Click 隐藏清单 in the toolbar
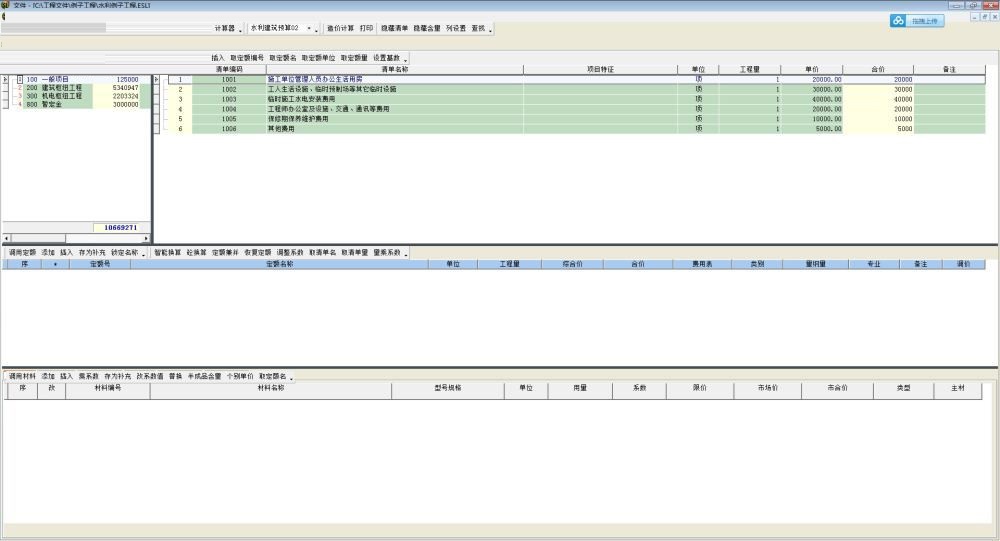This screenshot has height=541, width=1000. 394,29
